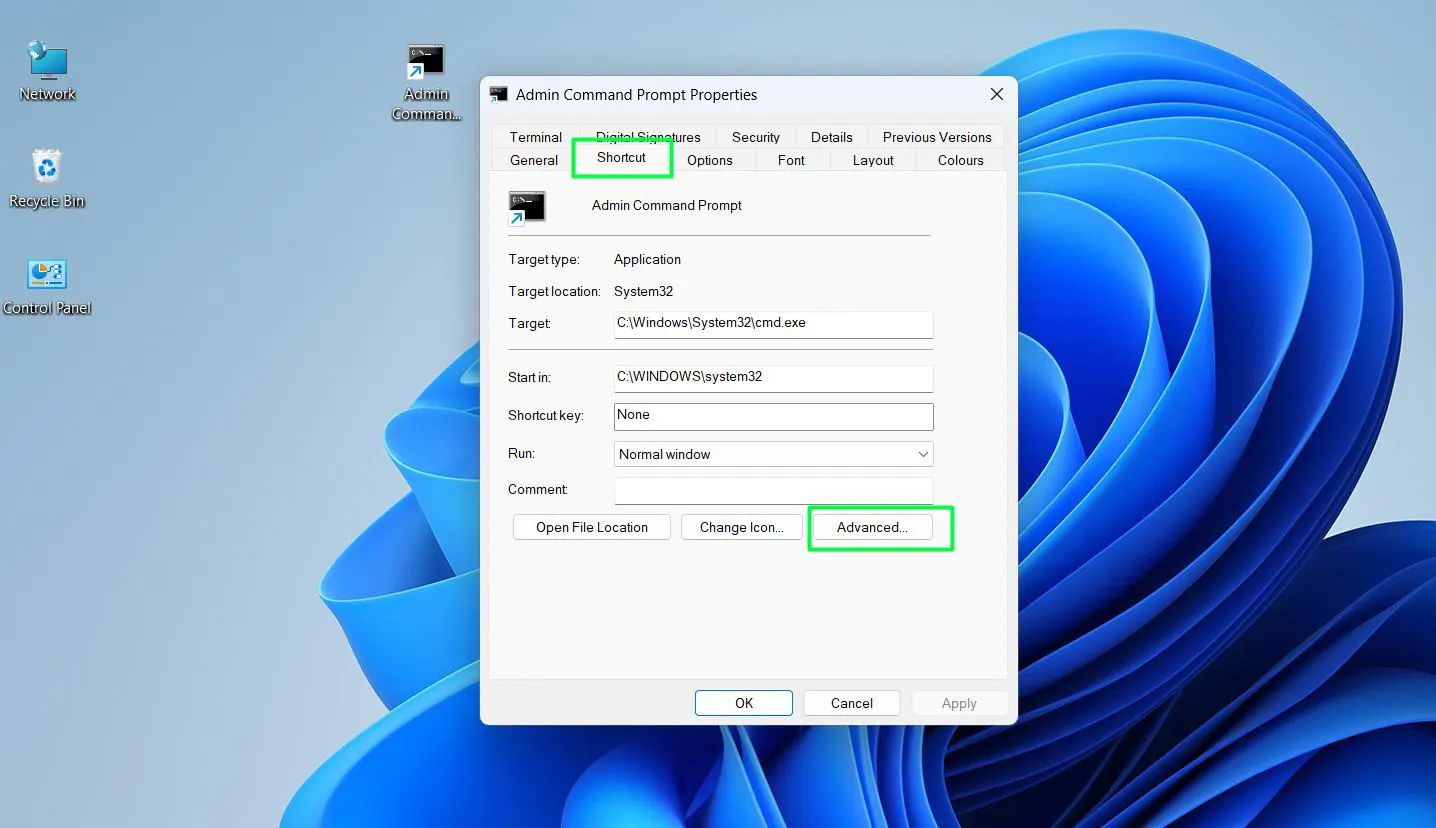This screenshot has height=828, width=1436.
Task: Select the Shortcut key field
Action: point(772,416)
